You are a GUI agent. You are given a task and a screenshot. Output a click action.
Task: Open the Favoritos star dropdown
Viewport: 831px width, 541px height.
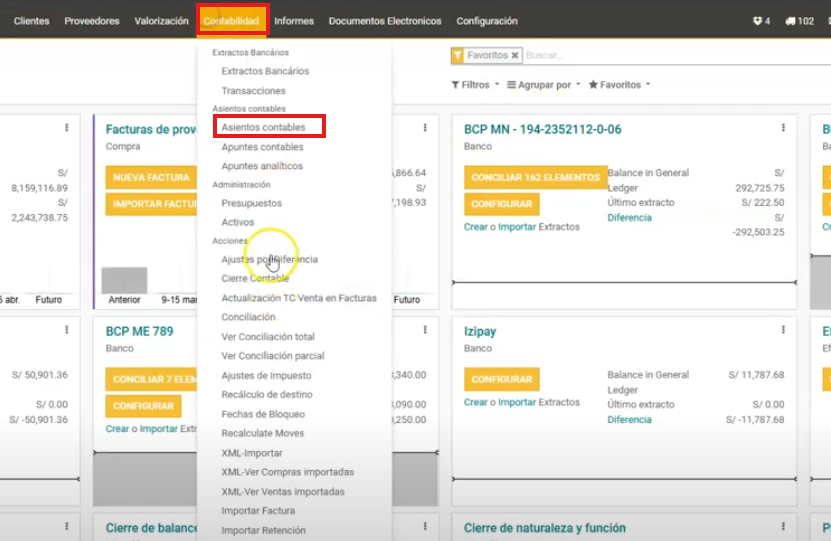click(x=619, y=85)
